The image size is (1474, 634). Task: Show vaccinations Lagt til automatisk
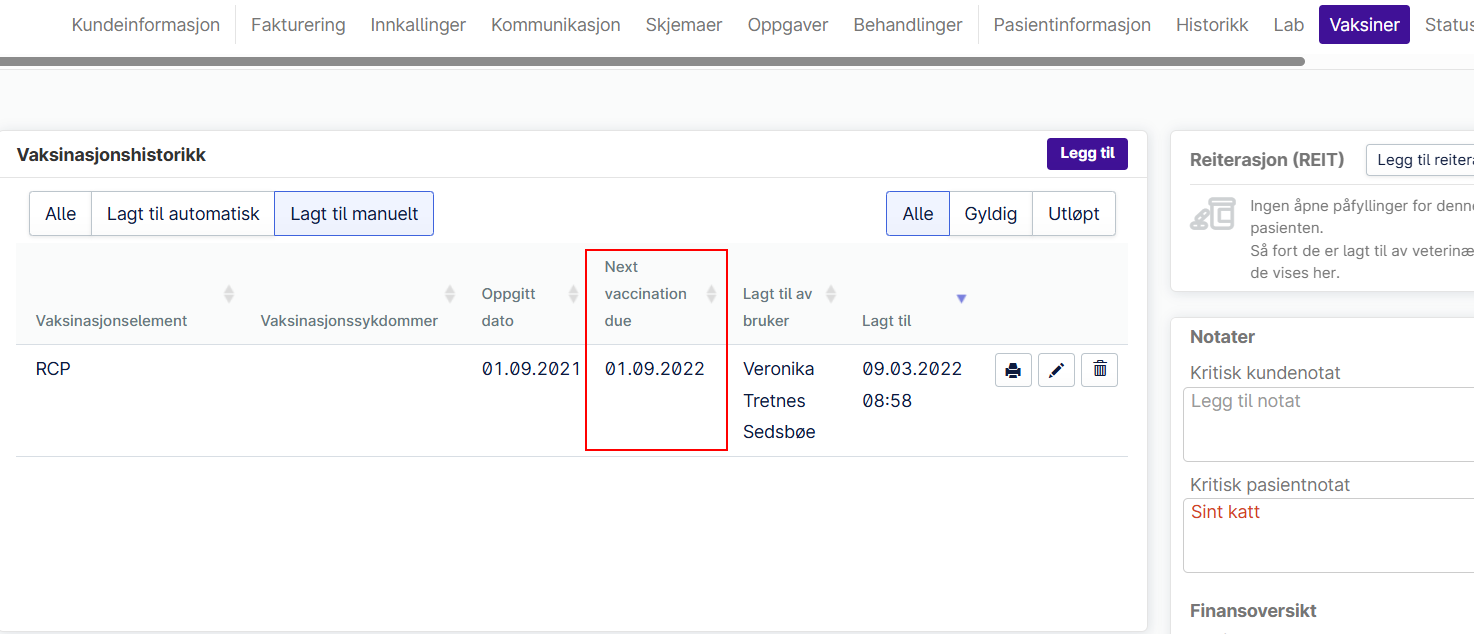click(x=183, y=214)
